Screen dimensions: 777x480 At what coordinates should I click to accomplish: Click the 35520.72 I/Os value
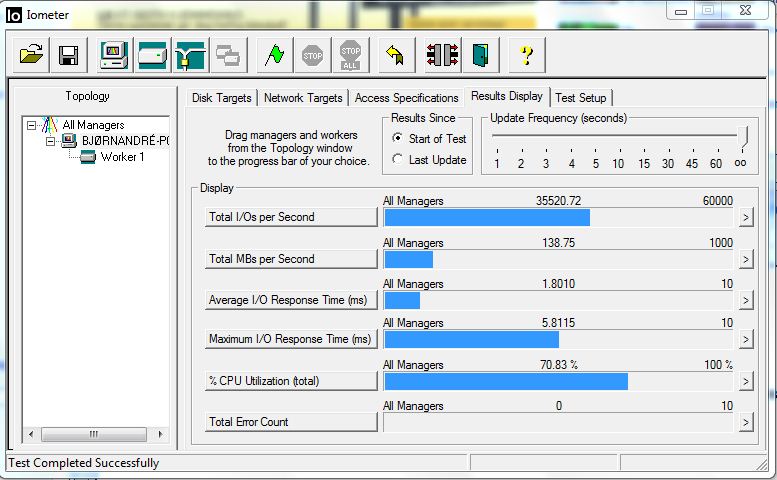point(558,201)
